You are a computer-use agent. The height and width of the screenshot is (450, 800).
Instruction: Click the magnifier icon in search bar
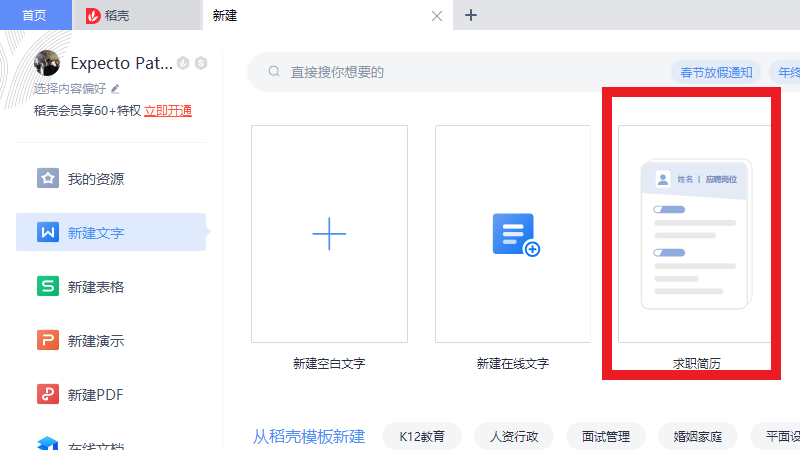(273, 72)
